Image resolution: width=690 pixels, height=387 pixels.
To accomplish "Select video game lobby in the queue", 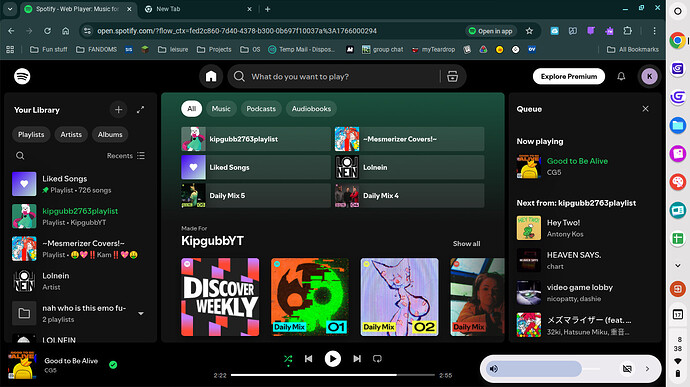I will pyautogui.click(x=585, y=293).
